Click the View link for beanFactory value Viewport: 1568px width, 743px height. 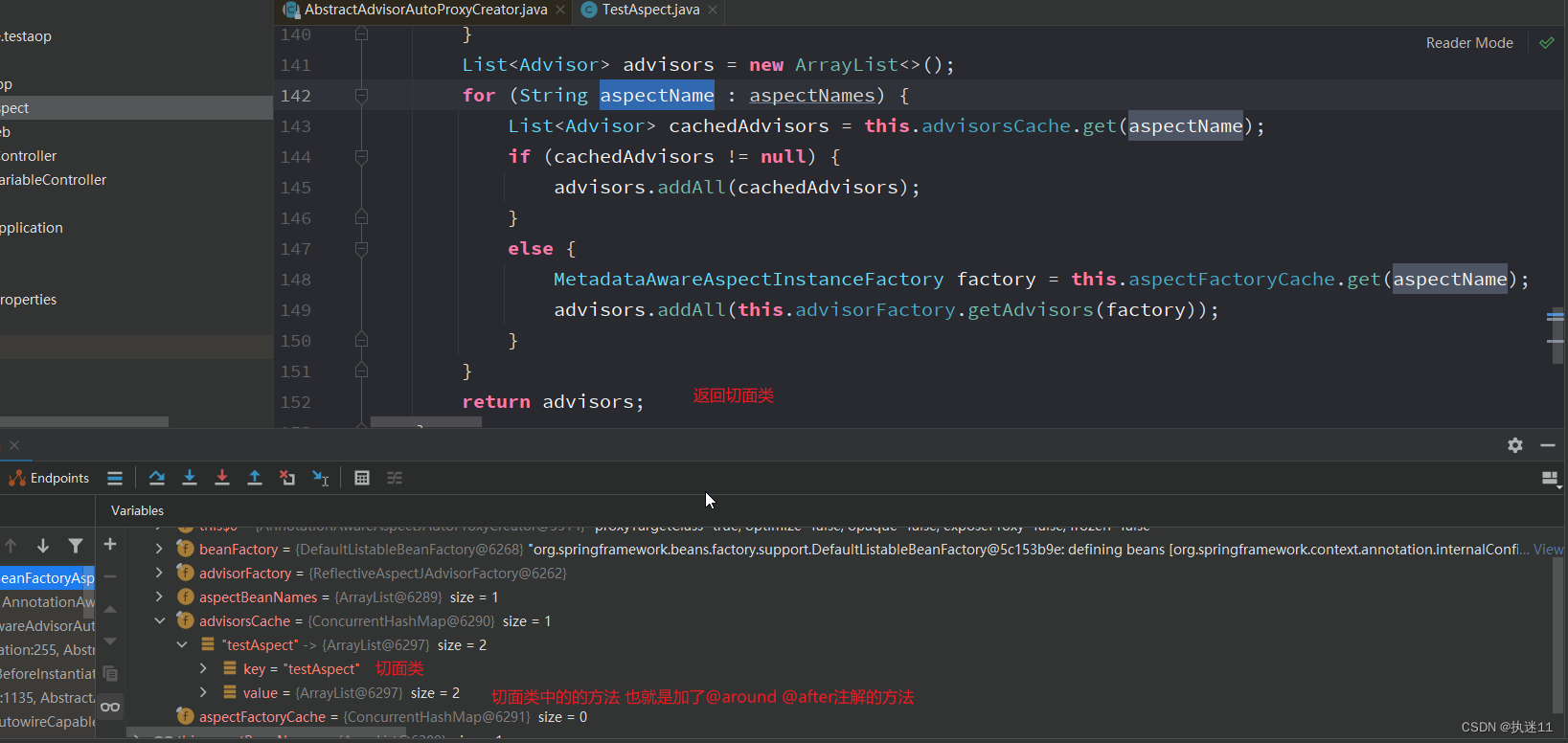[x=1549, y=549]
